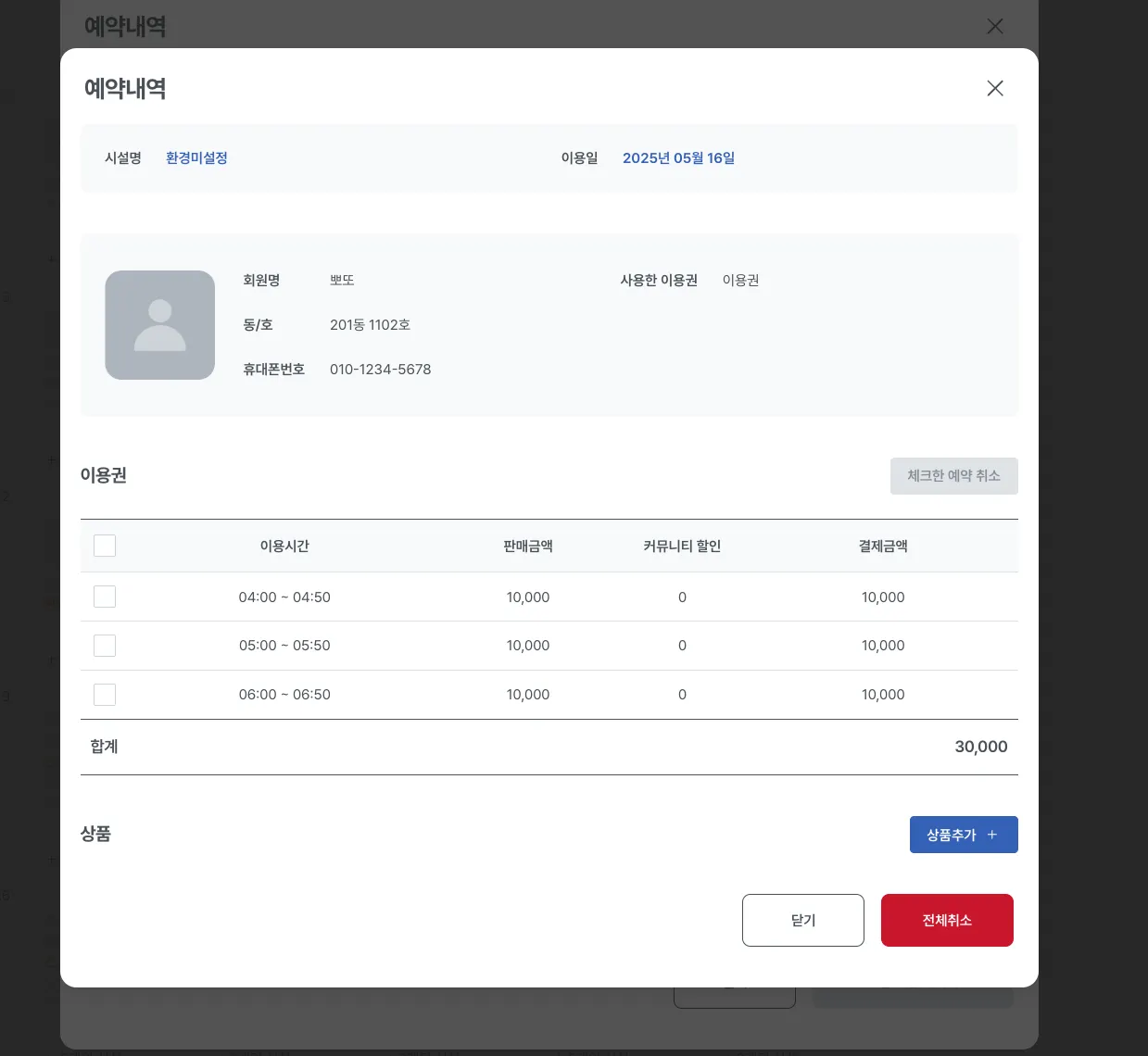This screenshot has width=1148, height=1056.
Task: Click the member profile avatar placeholder
Action: (x=160, y=325)
